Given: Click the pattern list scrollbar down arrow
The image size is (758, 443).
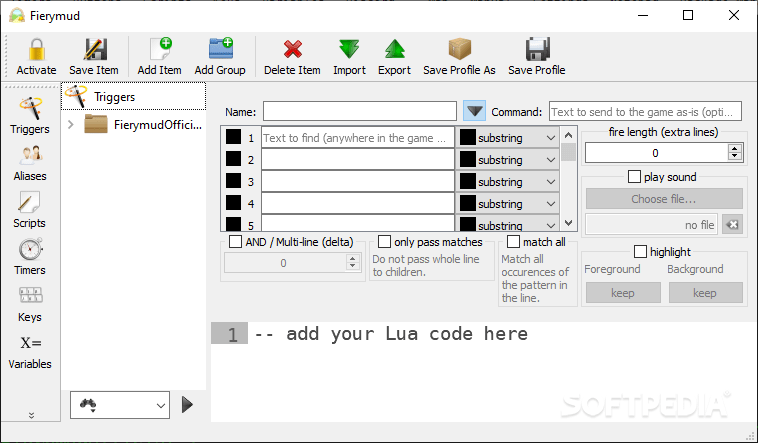Looking at the screenshot, I should coord(568,223).
